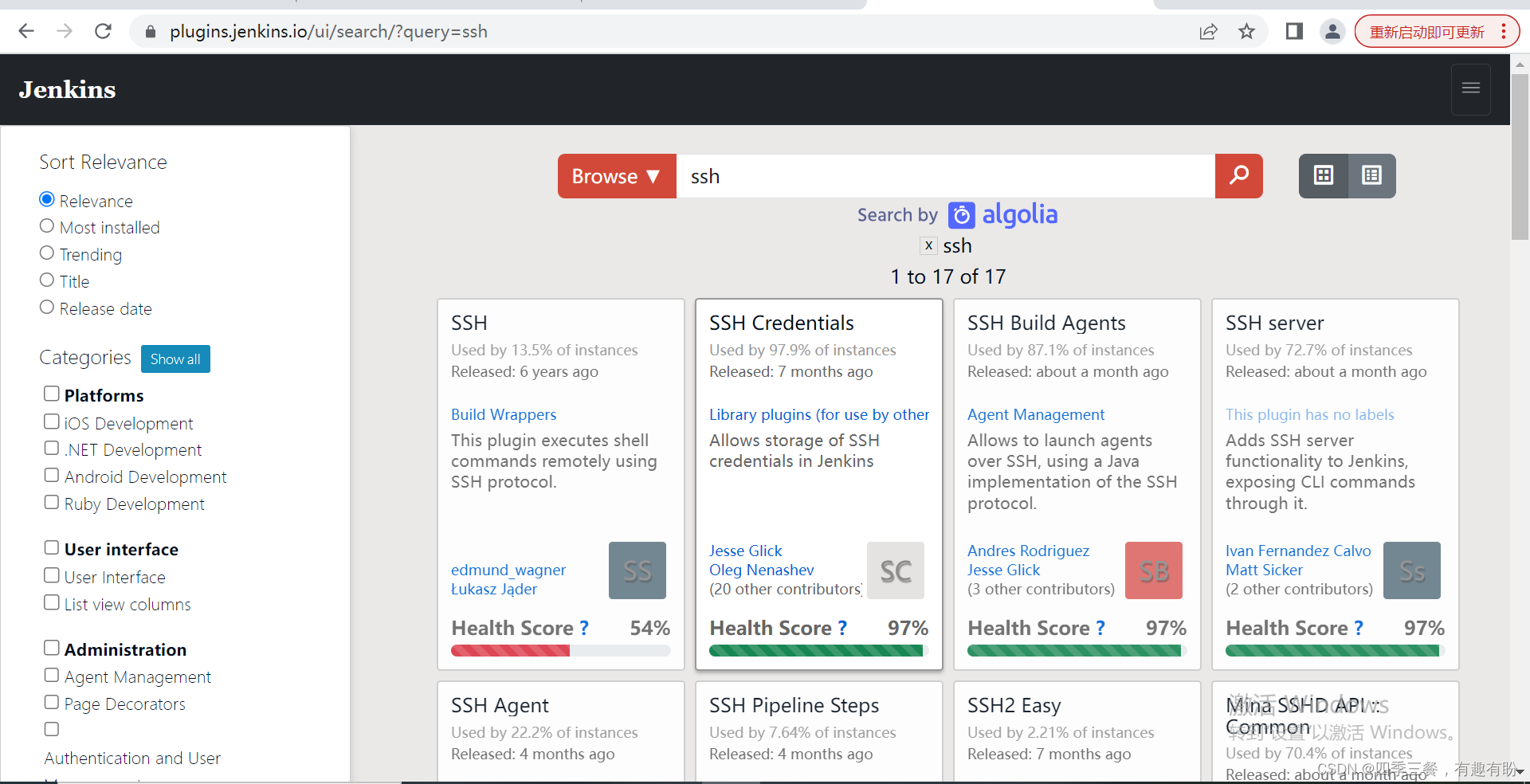This screenshot has width=1530, height=784.
Task: Focus the plugin search field containing ssh
Action: (x=946, y=176)
